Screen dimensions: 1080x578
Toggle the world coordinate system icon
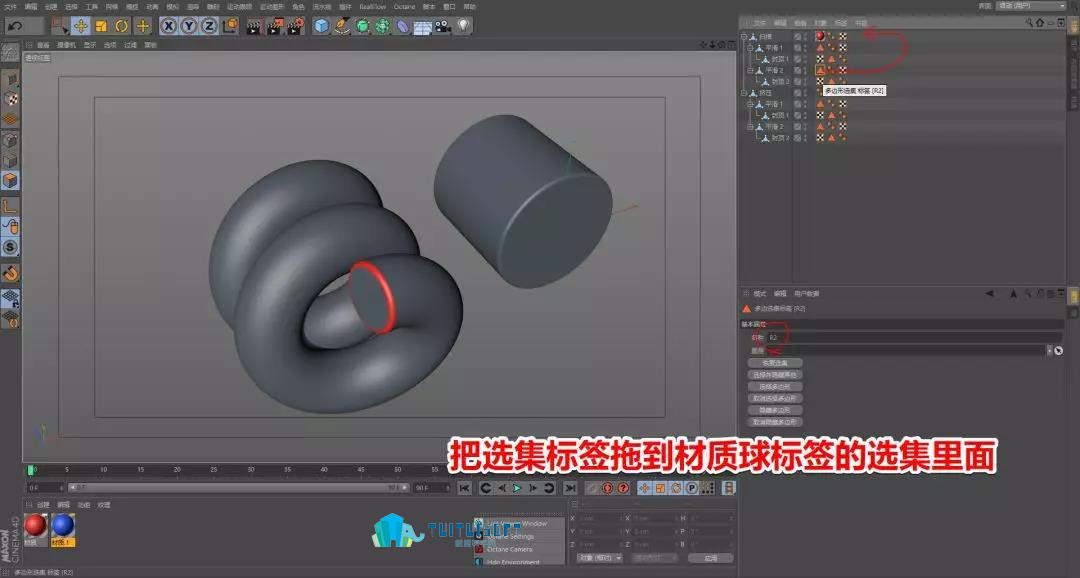[x=230, y=26]
